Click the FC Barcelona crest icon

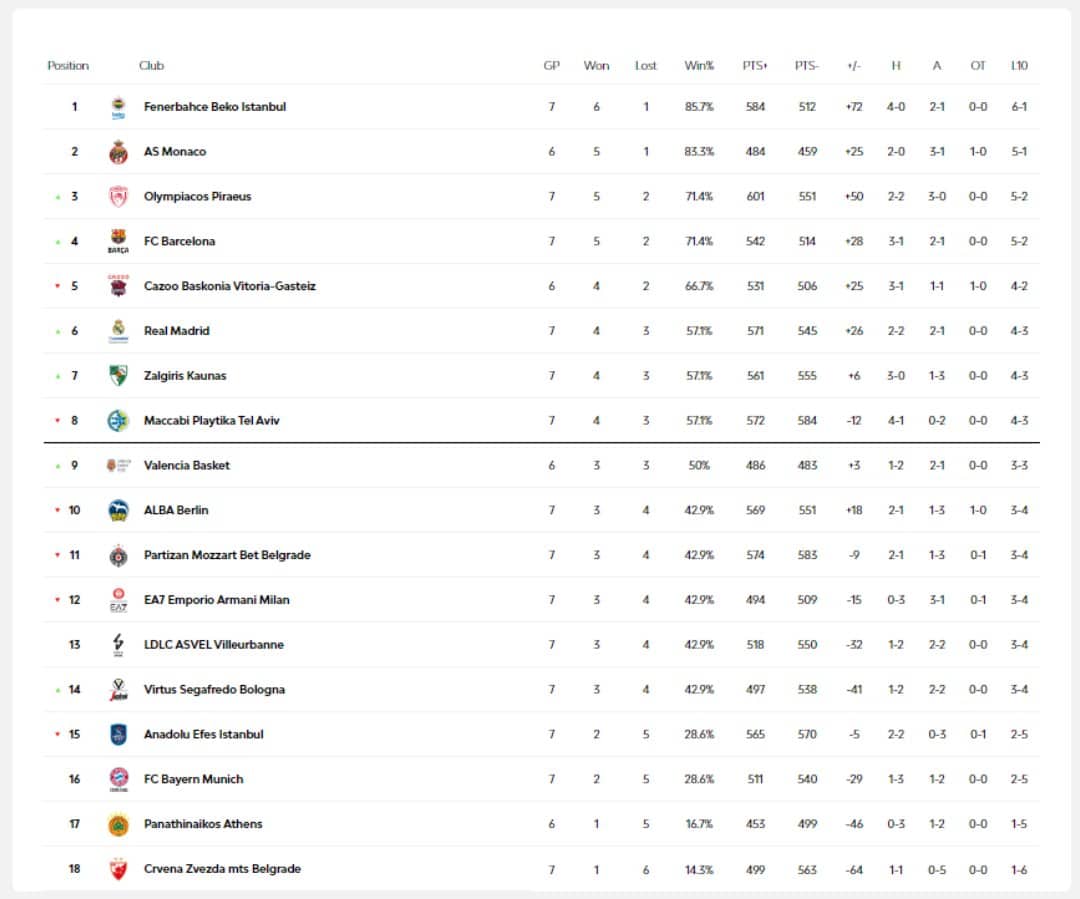[118, 241]
